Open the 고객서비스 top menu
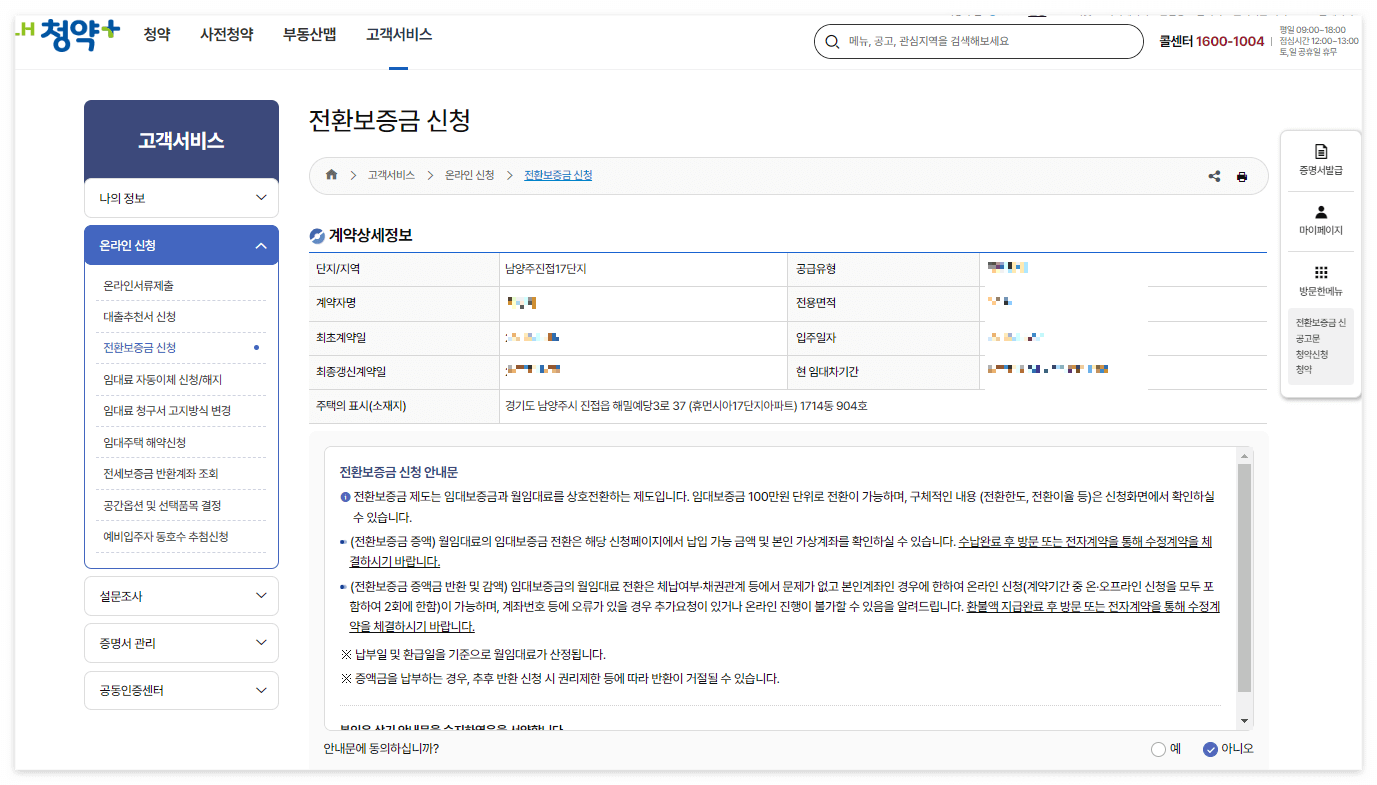1377x785 pixels. [x=399, y=34]
